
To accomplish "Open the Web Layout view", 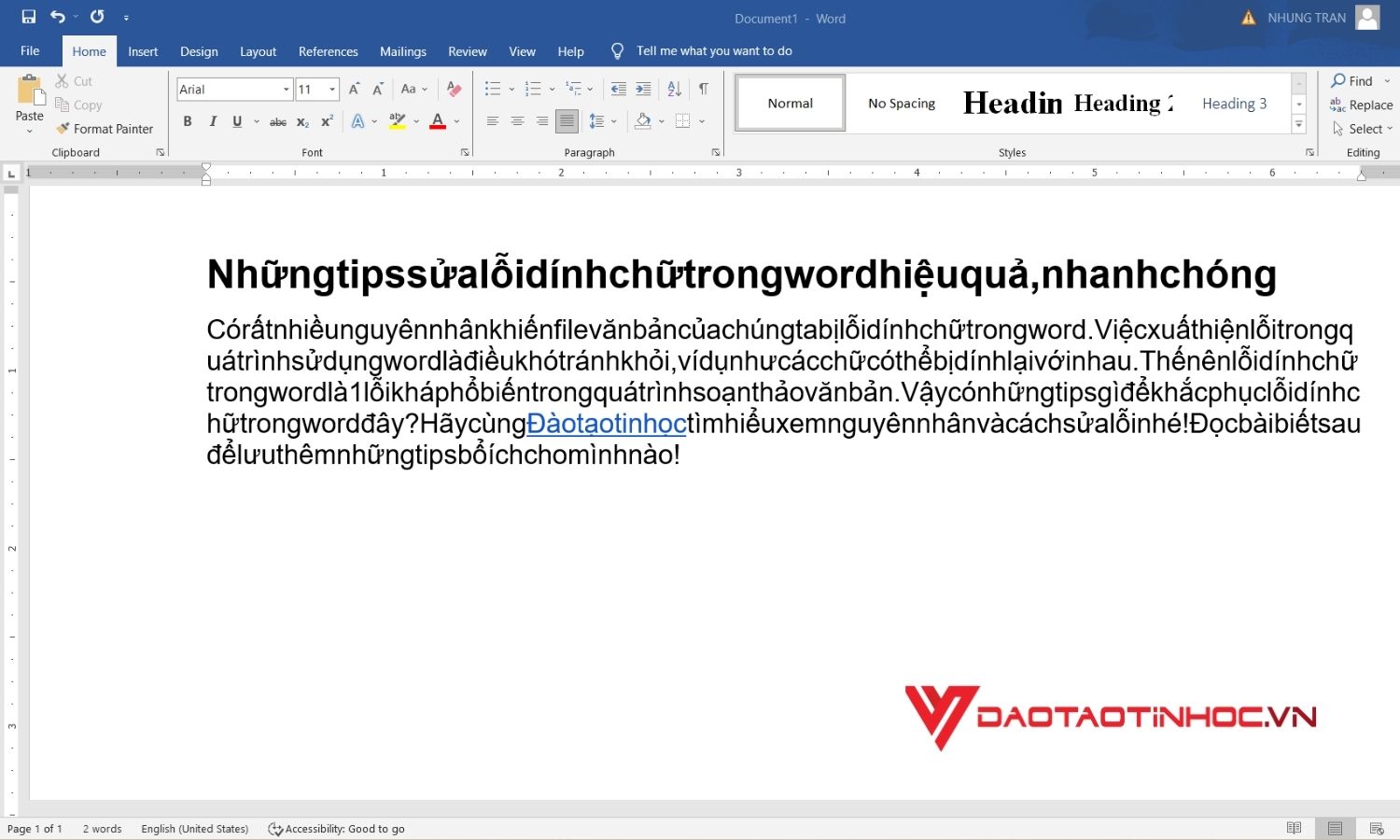I will pyautogui.click(x=1376, y=828).
